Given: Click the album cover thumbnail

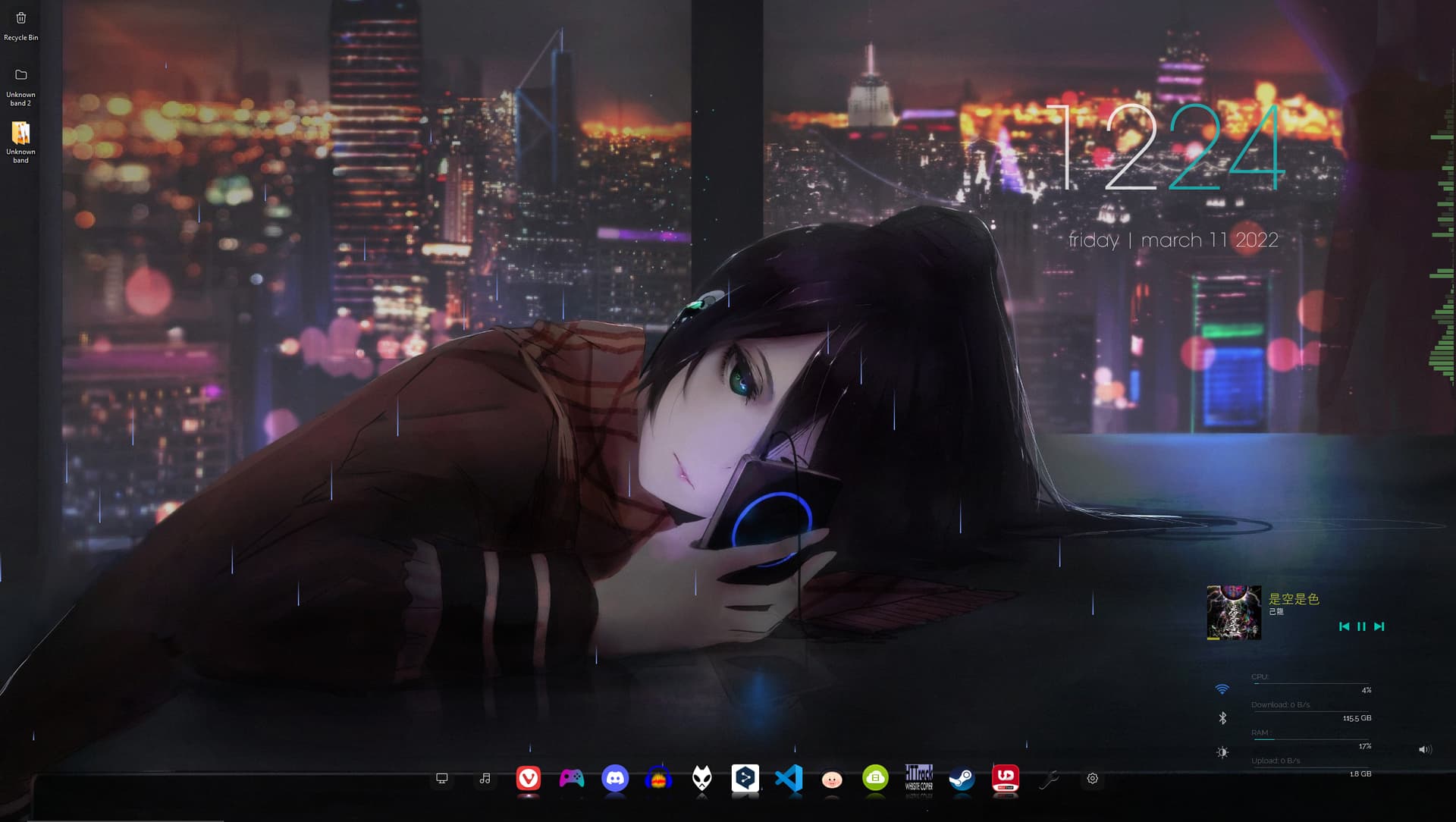Looking at the screenshot, I should tap(1234, 613).
